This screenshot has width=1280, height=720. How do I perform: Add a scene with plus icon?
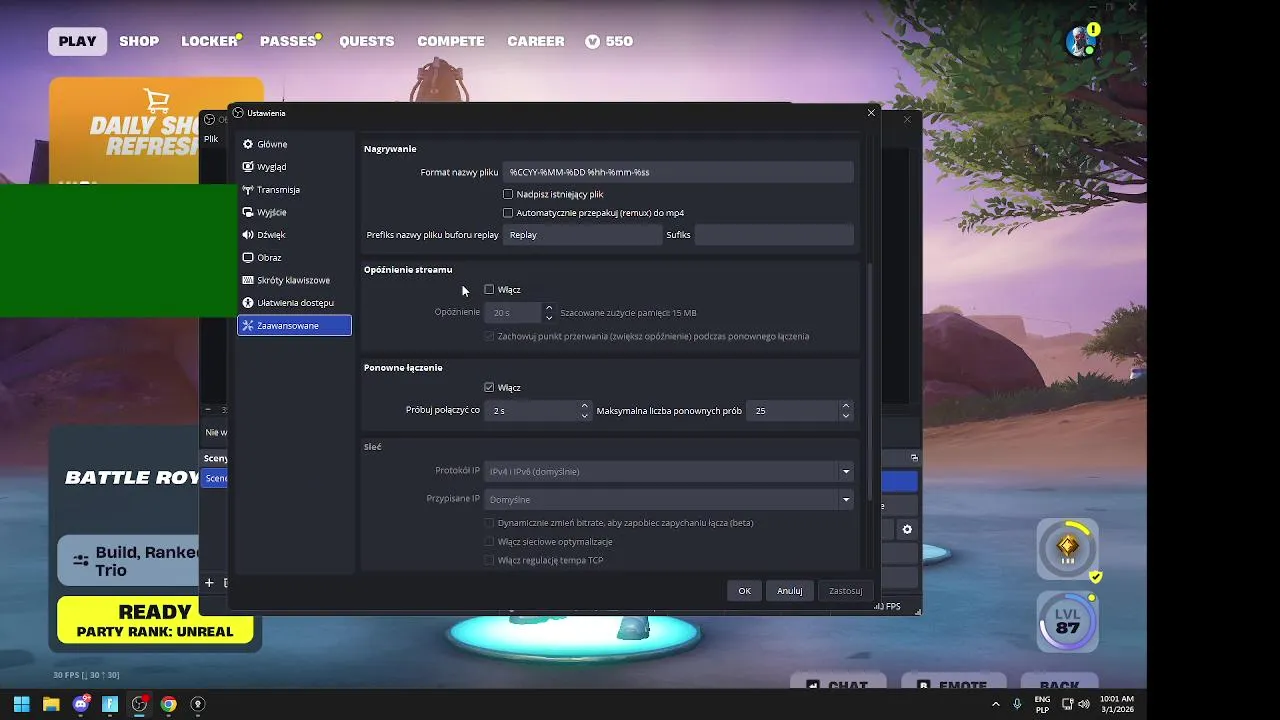(x=209, y=583)
